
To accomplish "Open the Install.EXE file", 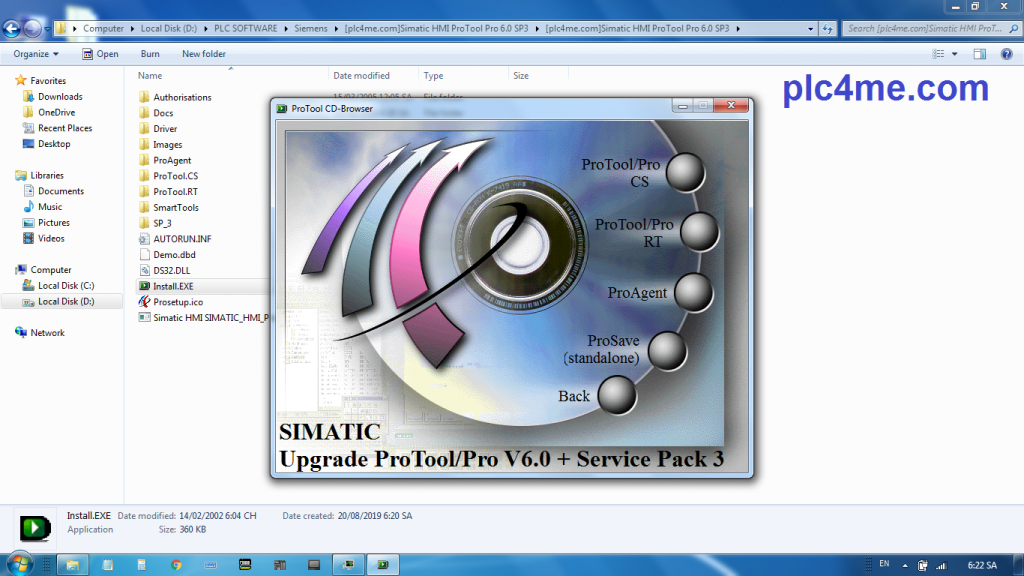I will pyautogui.click(x=172, y=286).
